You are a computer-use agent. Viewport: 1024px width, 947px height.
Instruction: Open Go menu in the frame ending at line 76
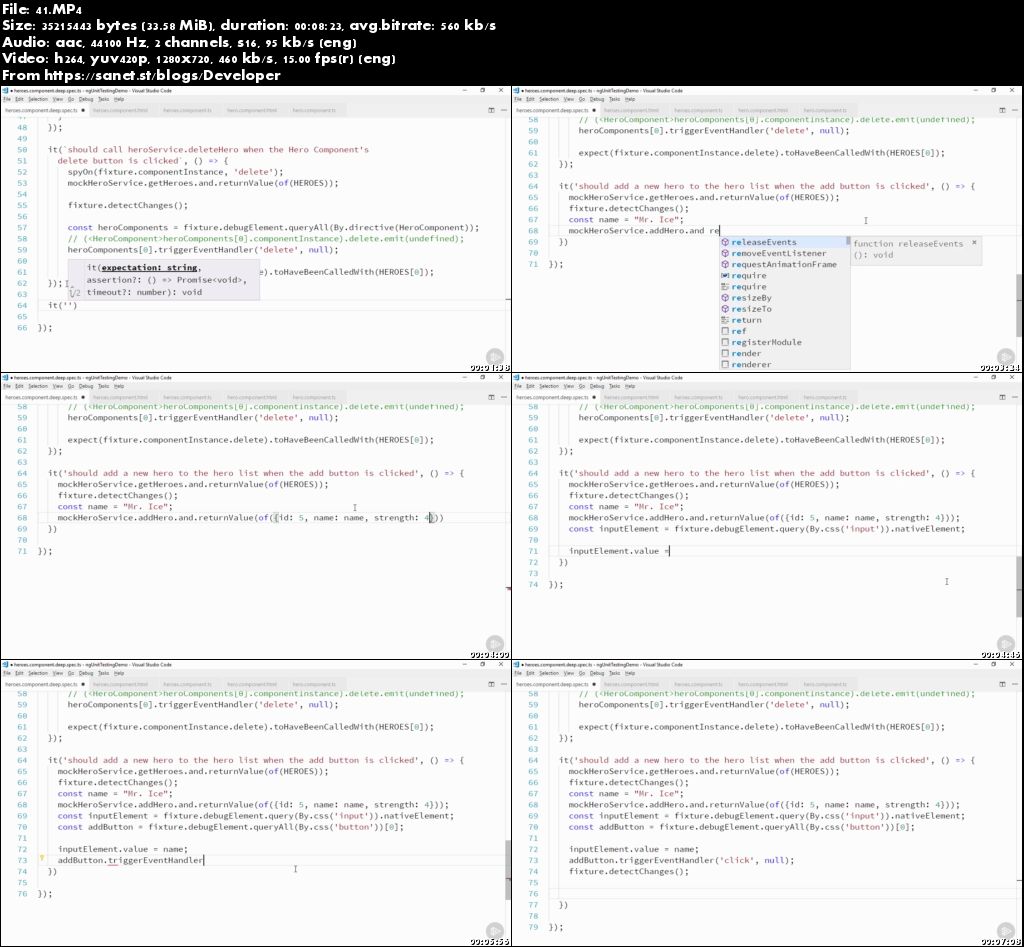pyautogui.click(x=71, y=673)
